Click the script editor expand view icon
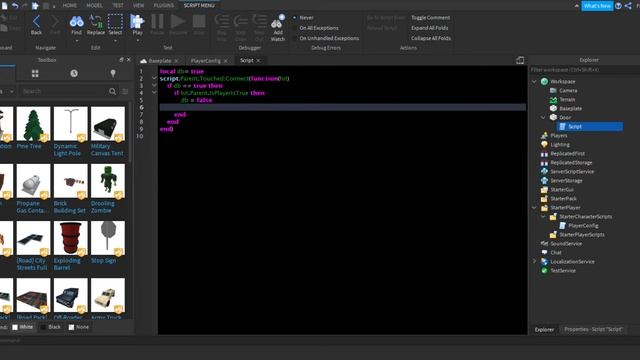Image resolution: width=640 pixels, height=360 pixels. 520,60
